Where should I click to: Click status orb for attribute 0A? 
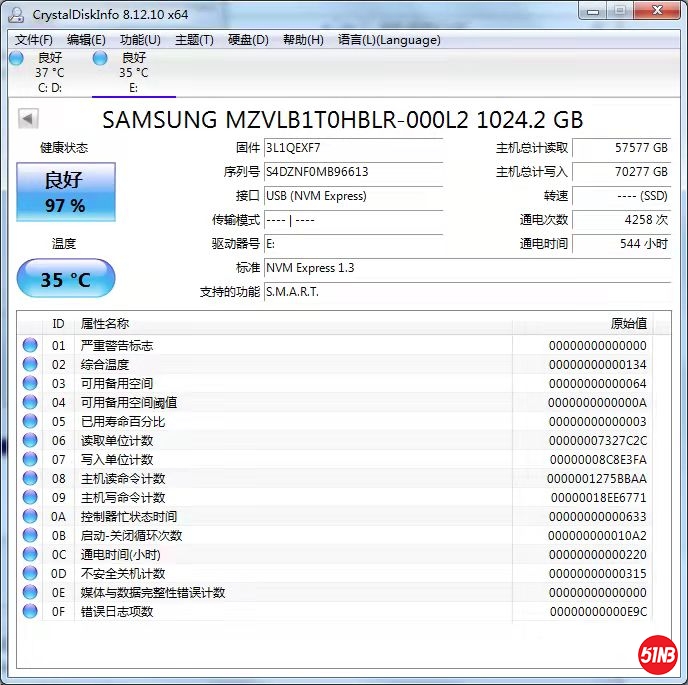[30, 516]
